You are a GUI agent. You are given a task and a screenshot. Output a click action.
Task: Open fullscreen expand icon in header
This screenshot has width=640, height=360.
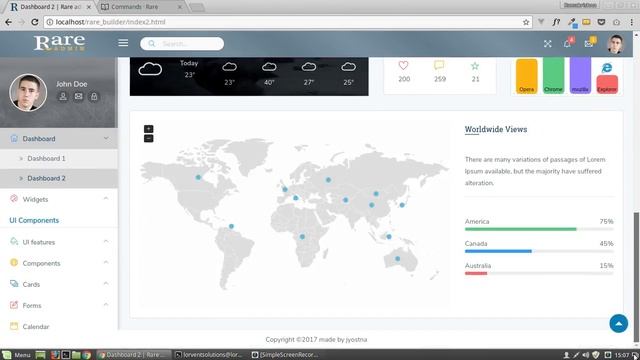point(547,44)
